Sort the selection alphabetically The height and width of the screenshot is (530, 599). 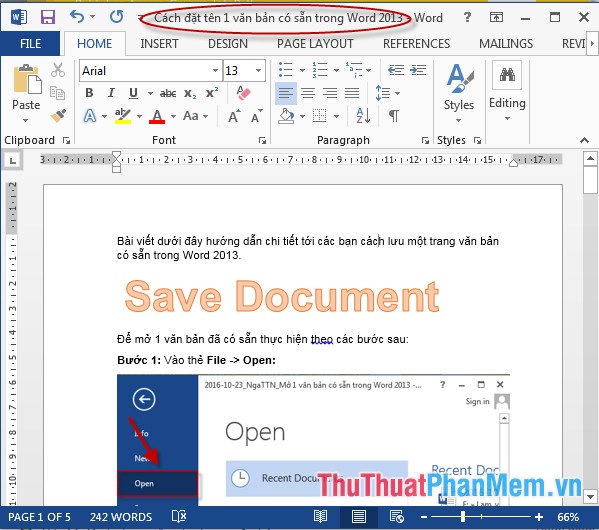tap(363, 115)
